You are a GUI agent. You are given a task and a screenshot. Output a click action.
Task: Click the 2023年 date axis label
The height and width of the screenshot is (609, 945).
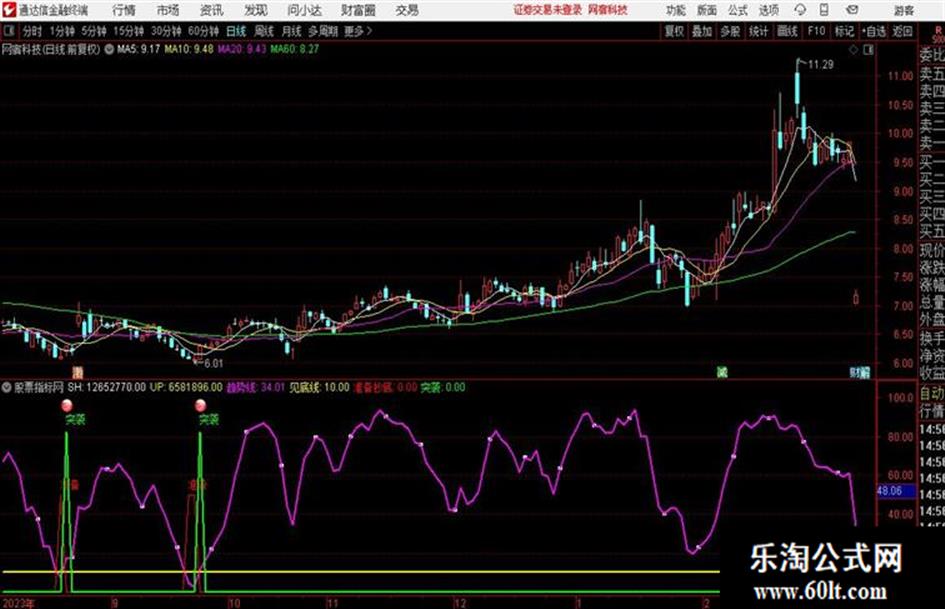coord(19,603)
